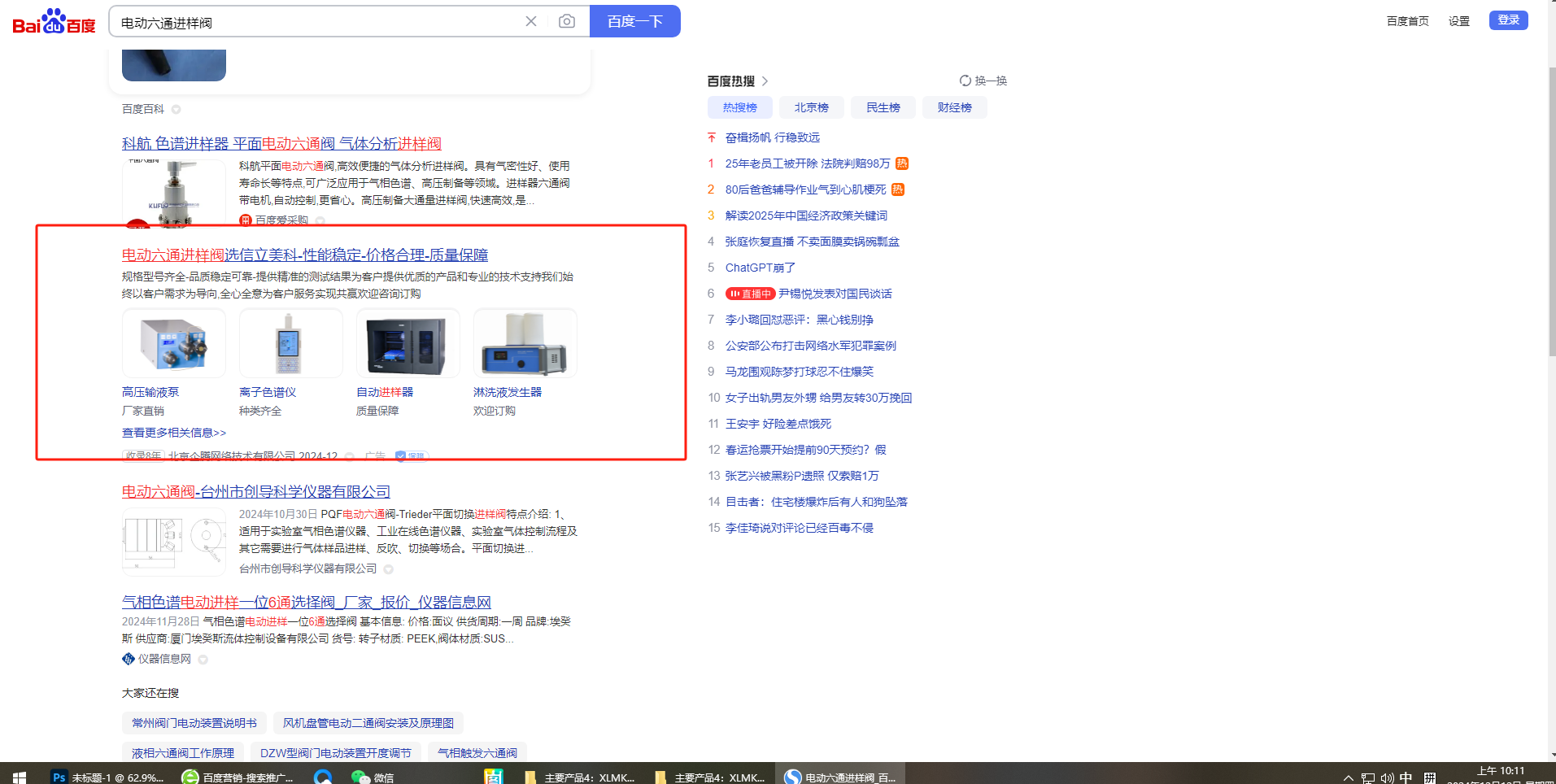Click the 淋洗液发生器 product thumbnail
This screenshot has width=1556, height=784.
tap(525, 343)
